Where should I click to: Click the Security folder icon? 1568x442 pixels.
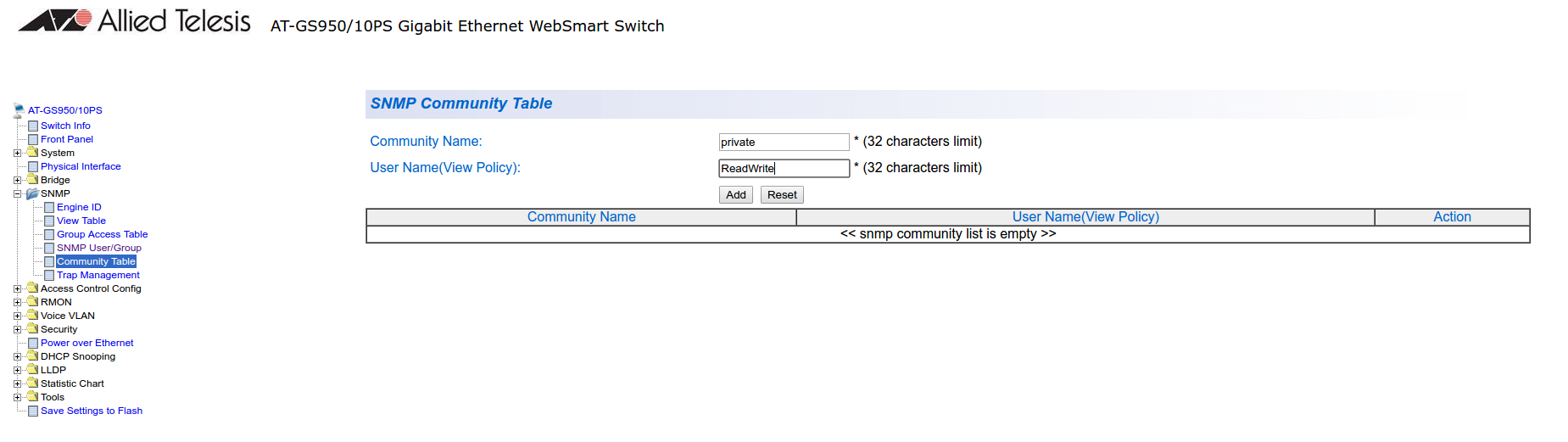(32, 328)
